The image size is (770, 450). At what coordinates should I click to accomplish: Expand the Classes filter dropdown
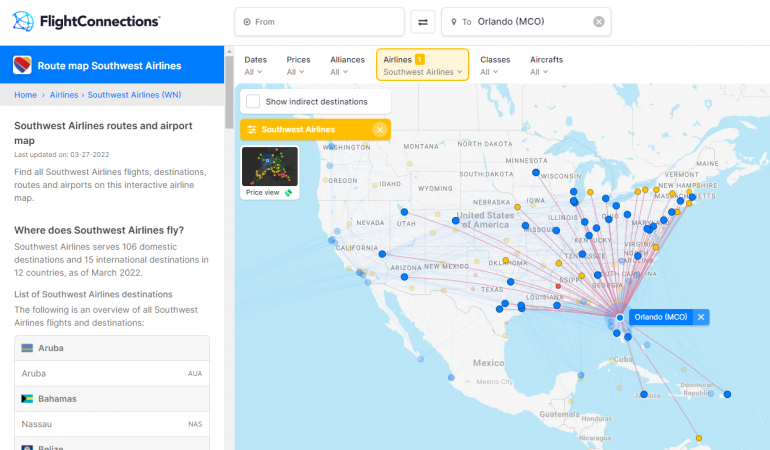(495, 65)
